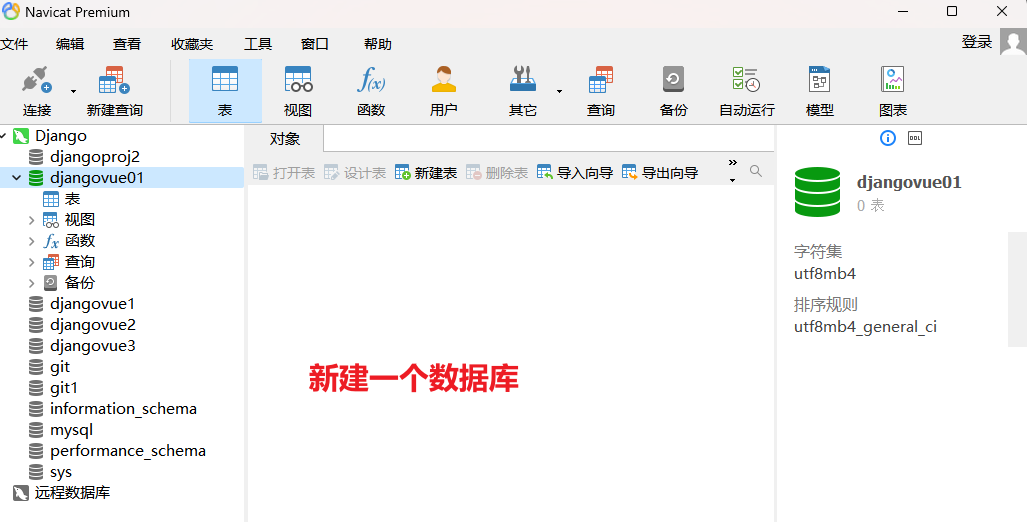Screen dimensions: 1027x522
Task: Click the green djangovue01 database icon
Action: 817,192
